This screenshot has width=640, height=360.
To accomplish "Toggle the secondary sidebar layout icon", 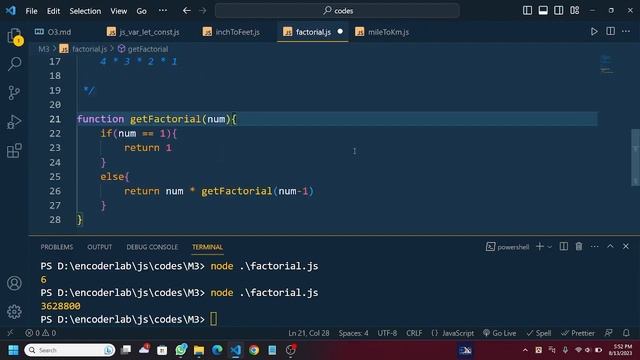I will click(559, 11).
